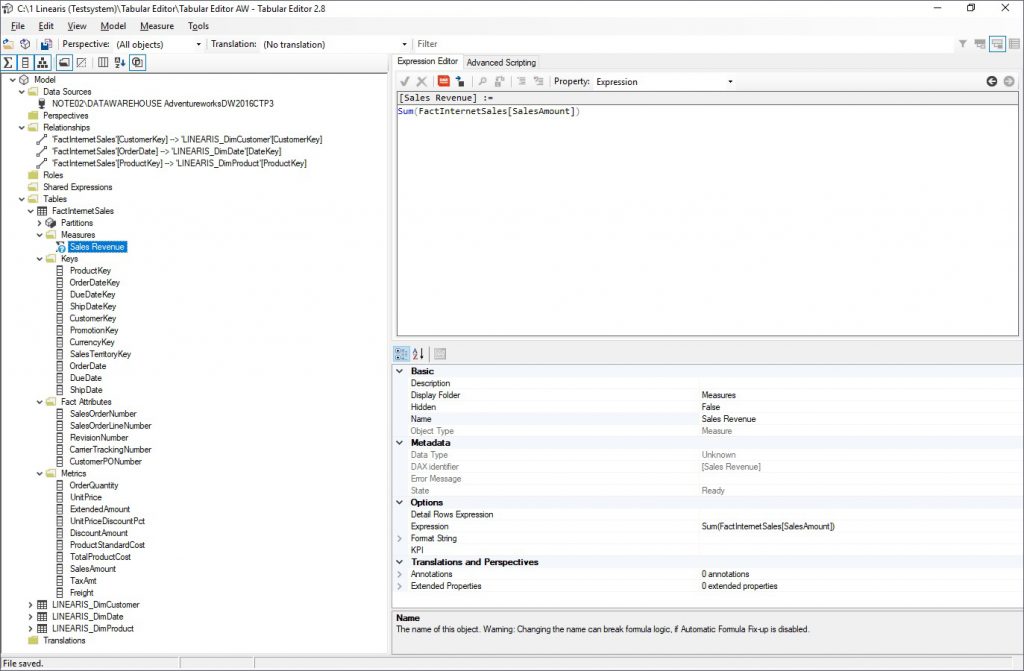The height and width of the screenshot is (671, 1024).
Task: Enable alphabetical sorting of tree objects
Action: tap(119, 62)
